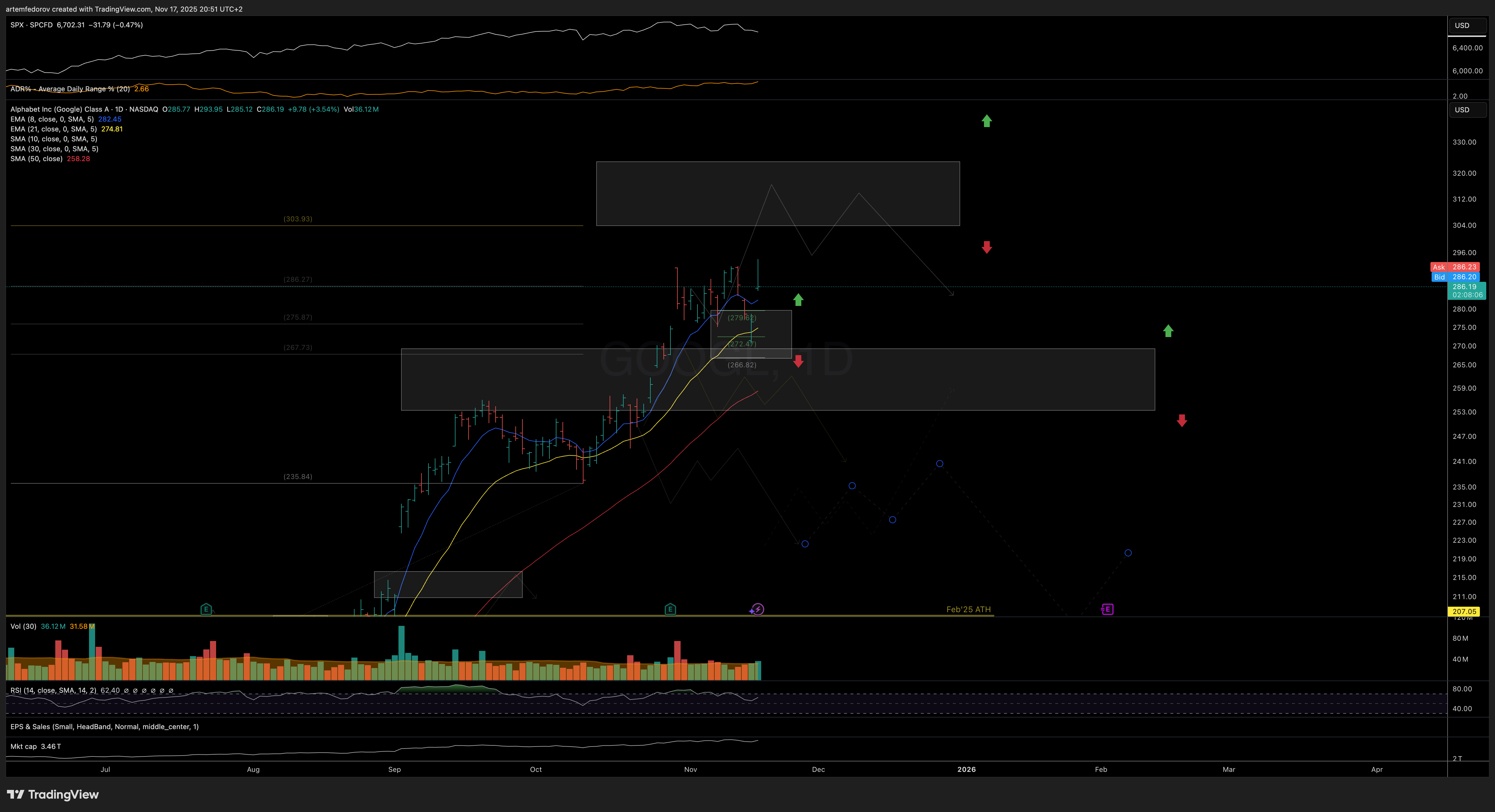
Task: Select the green up arrow near the 330 level
Action: pyautogui.click(x=987, y=121)
